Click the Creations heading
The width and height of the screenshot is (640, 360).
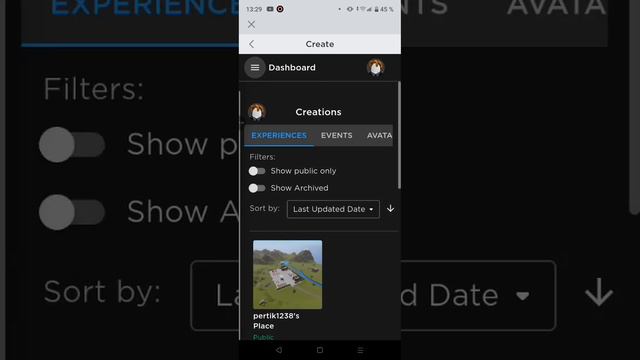click(318, 112)
